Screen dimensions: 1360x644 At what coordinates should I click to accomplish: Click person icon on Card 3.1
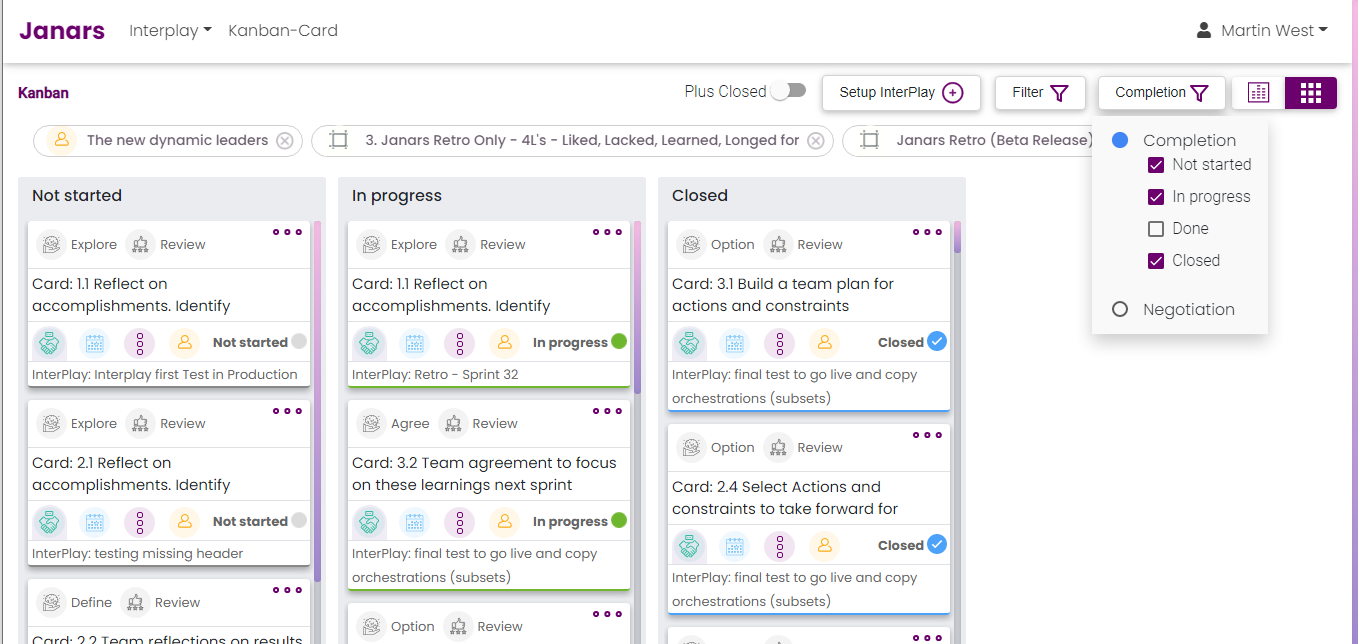pyautogui.click(x=824, y=343)
